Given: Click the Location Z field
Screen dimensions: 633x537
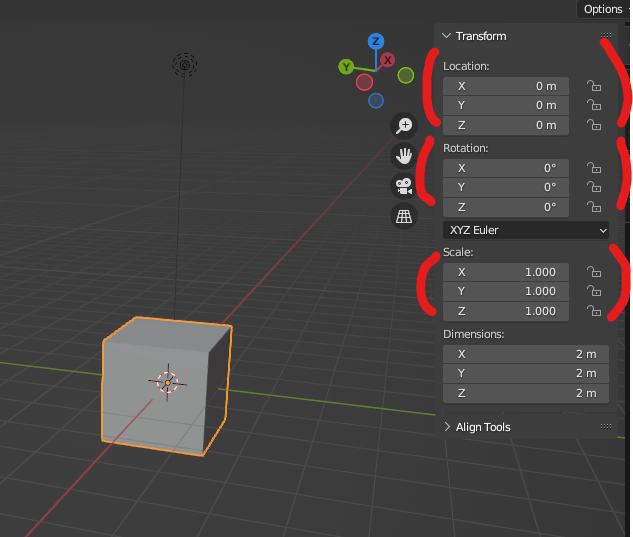Looking at the screenshot, I should [x=506, y=125].
